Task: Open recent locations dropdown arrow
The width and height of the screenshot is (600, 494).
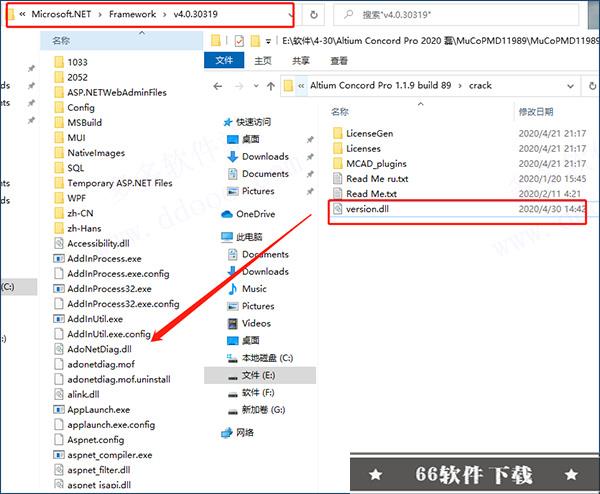Action: point(256,86)
